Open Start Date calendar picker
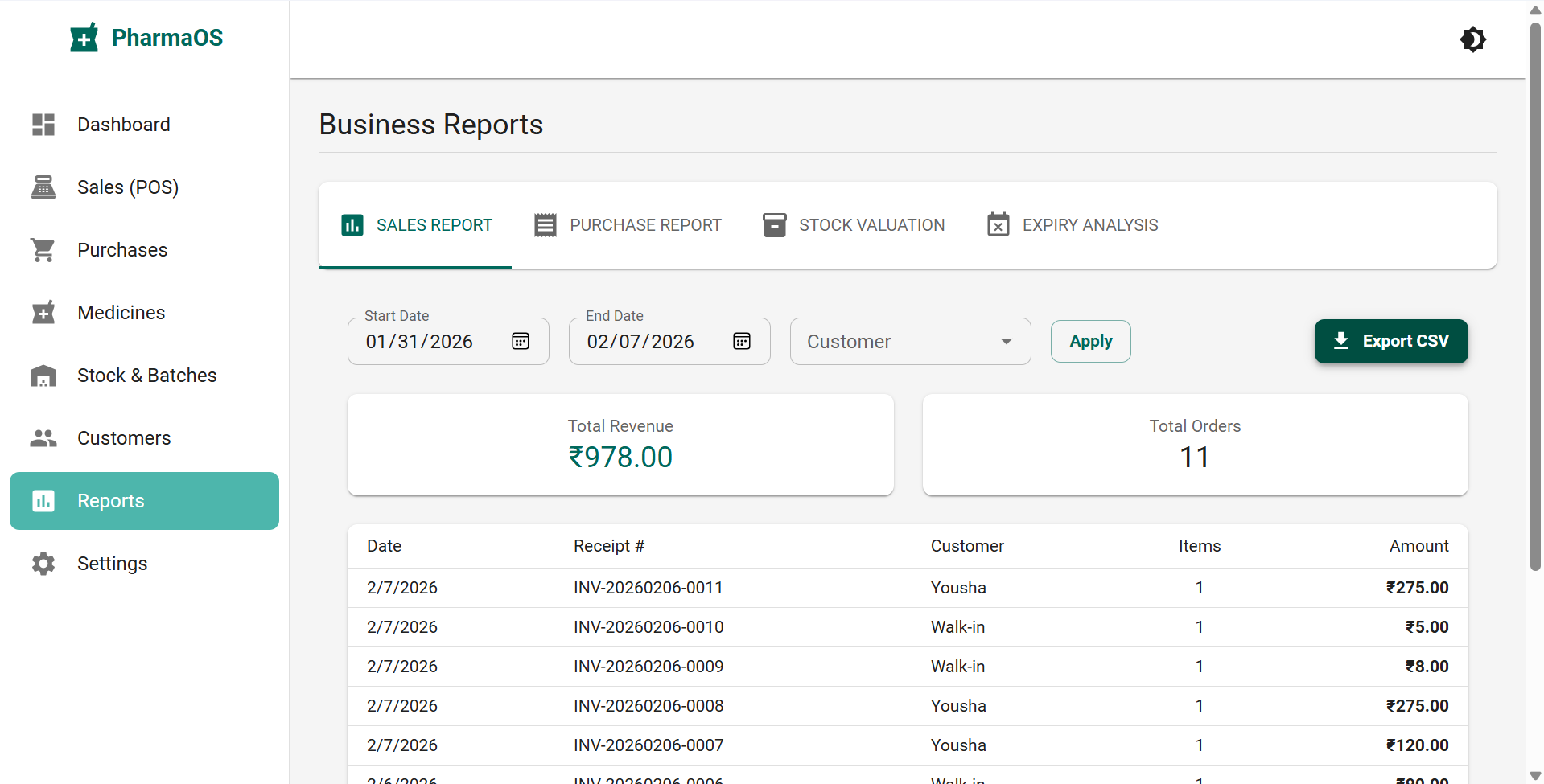Screen dimensions: 1544x784 [521, 342]
